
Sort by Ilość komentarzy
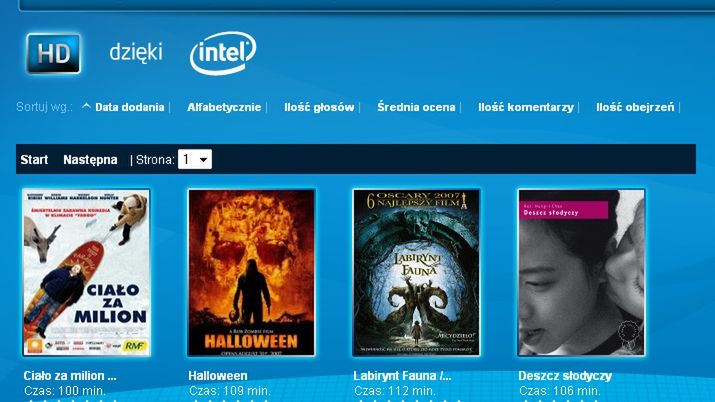526,107
